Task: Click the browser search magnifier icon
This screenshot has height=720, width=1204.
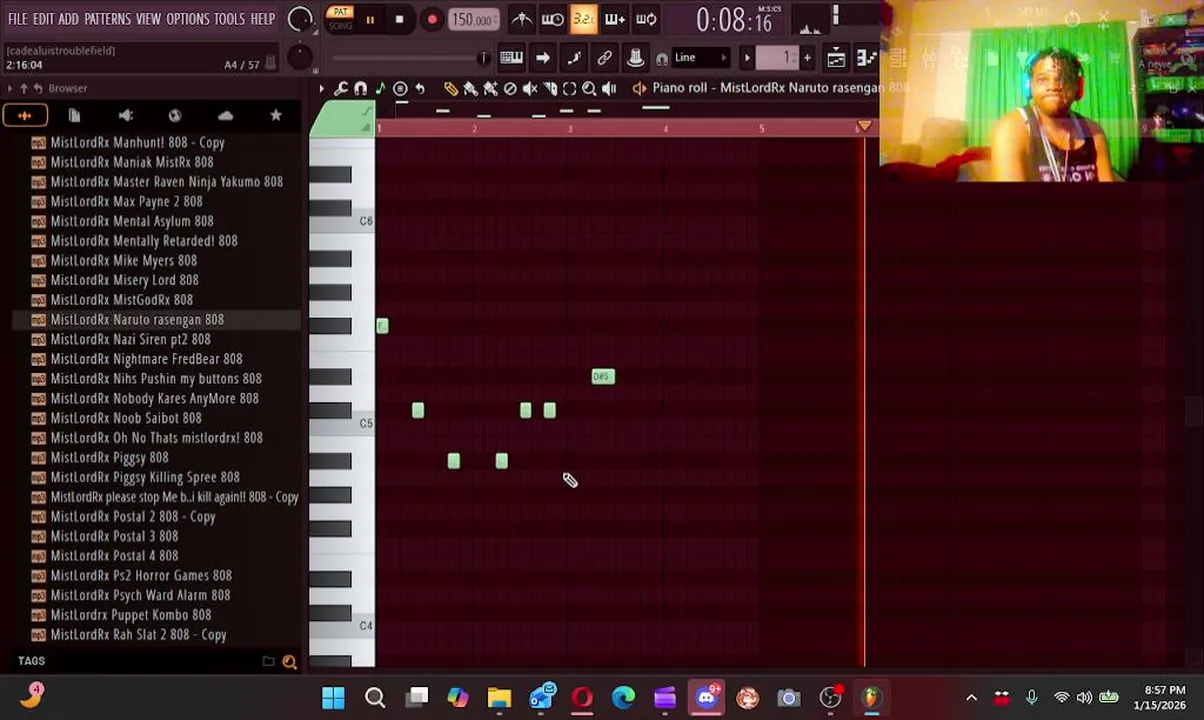Action: pyautogui.click(x=289, y=661)
